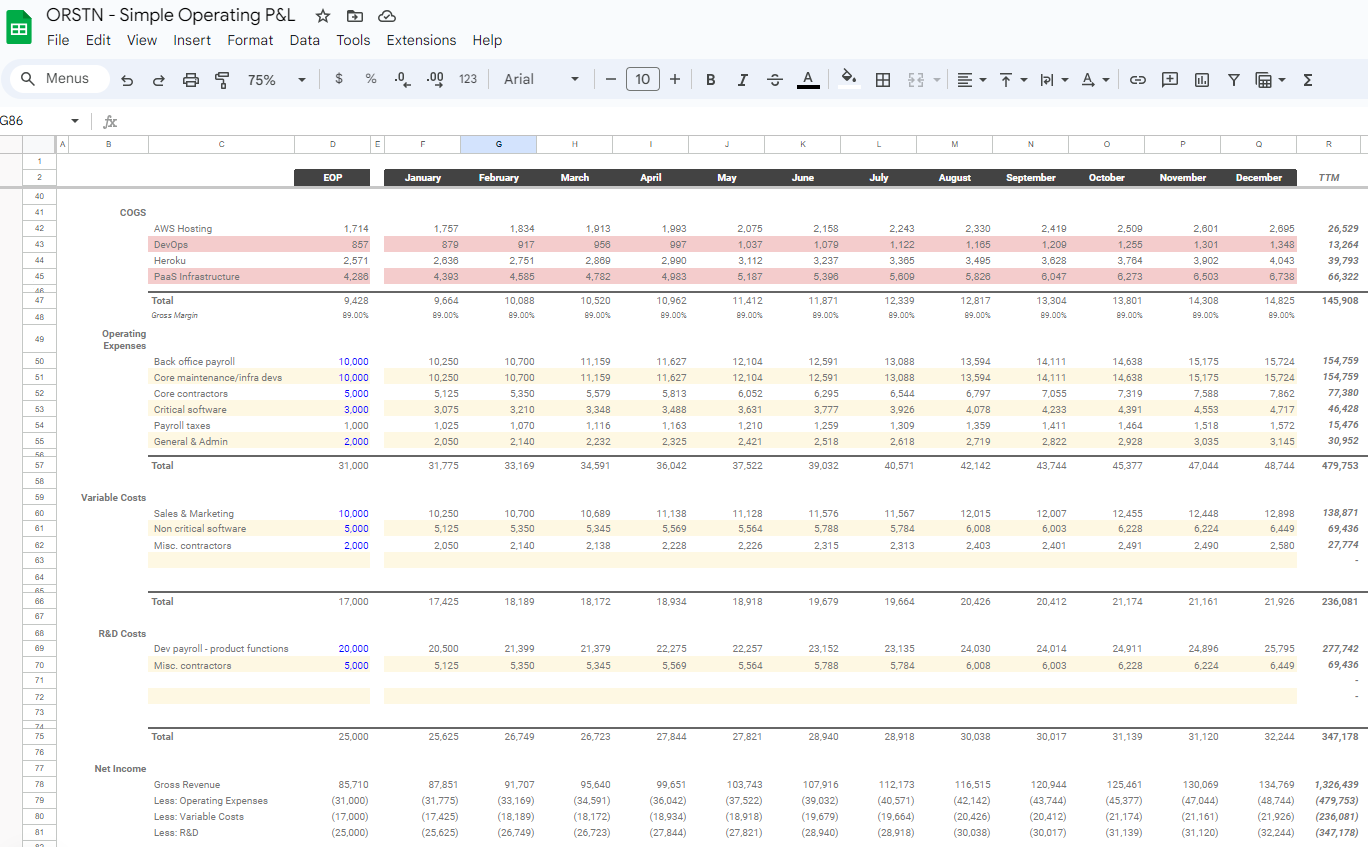Open the Extensions menu
The width and height of the screenshot is (1368, 847).
click(x=421, y=40)
